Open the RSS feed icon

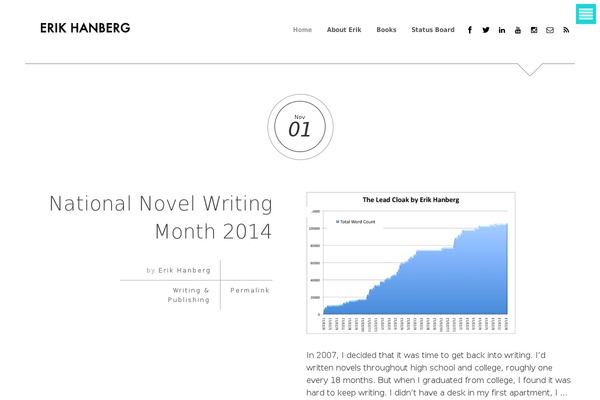pos(566,30)
